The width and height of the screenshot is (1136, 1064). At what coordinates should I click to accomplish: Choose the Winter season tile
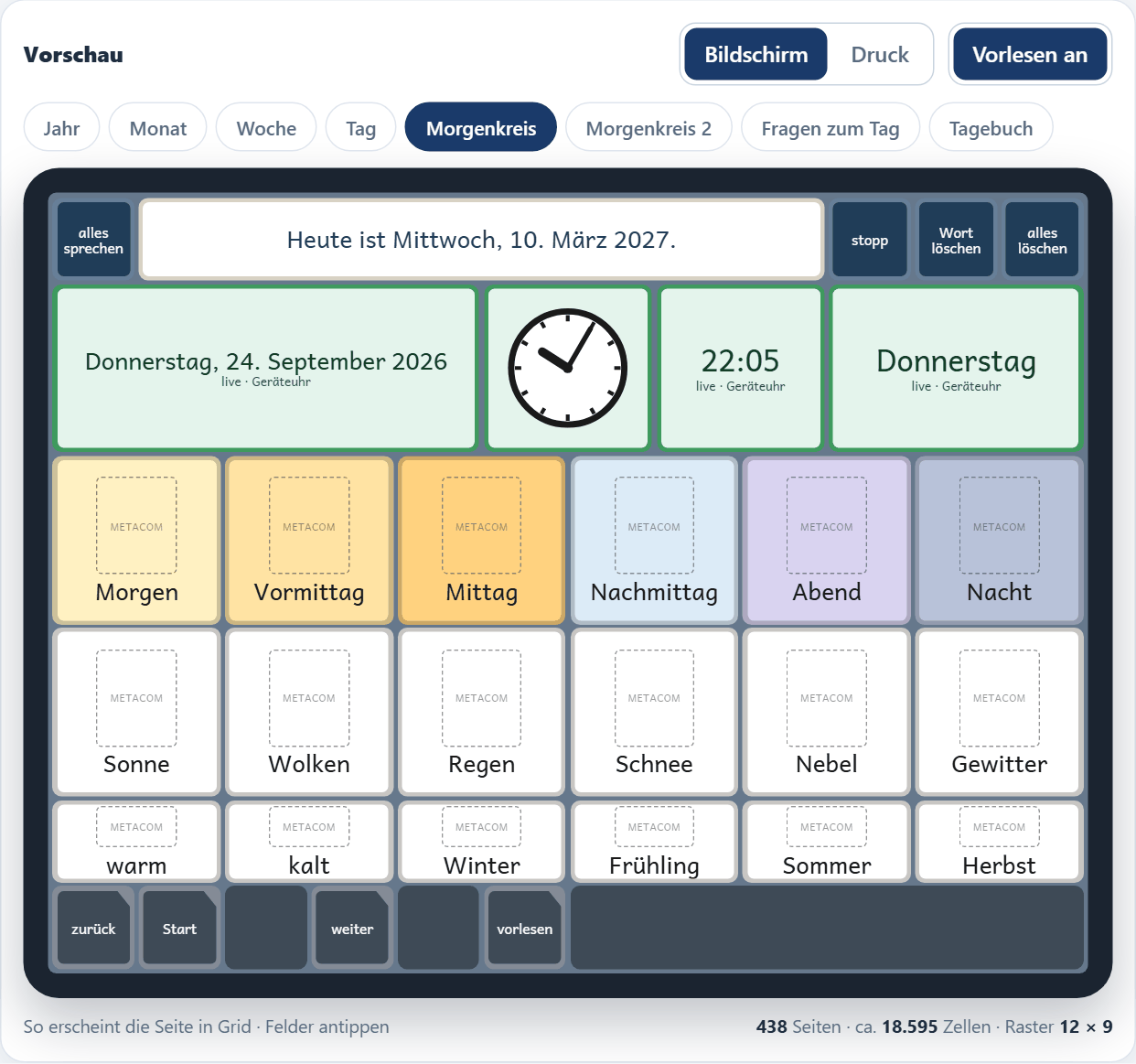tap(482, 842)
